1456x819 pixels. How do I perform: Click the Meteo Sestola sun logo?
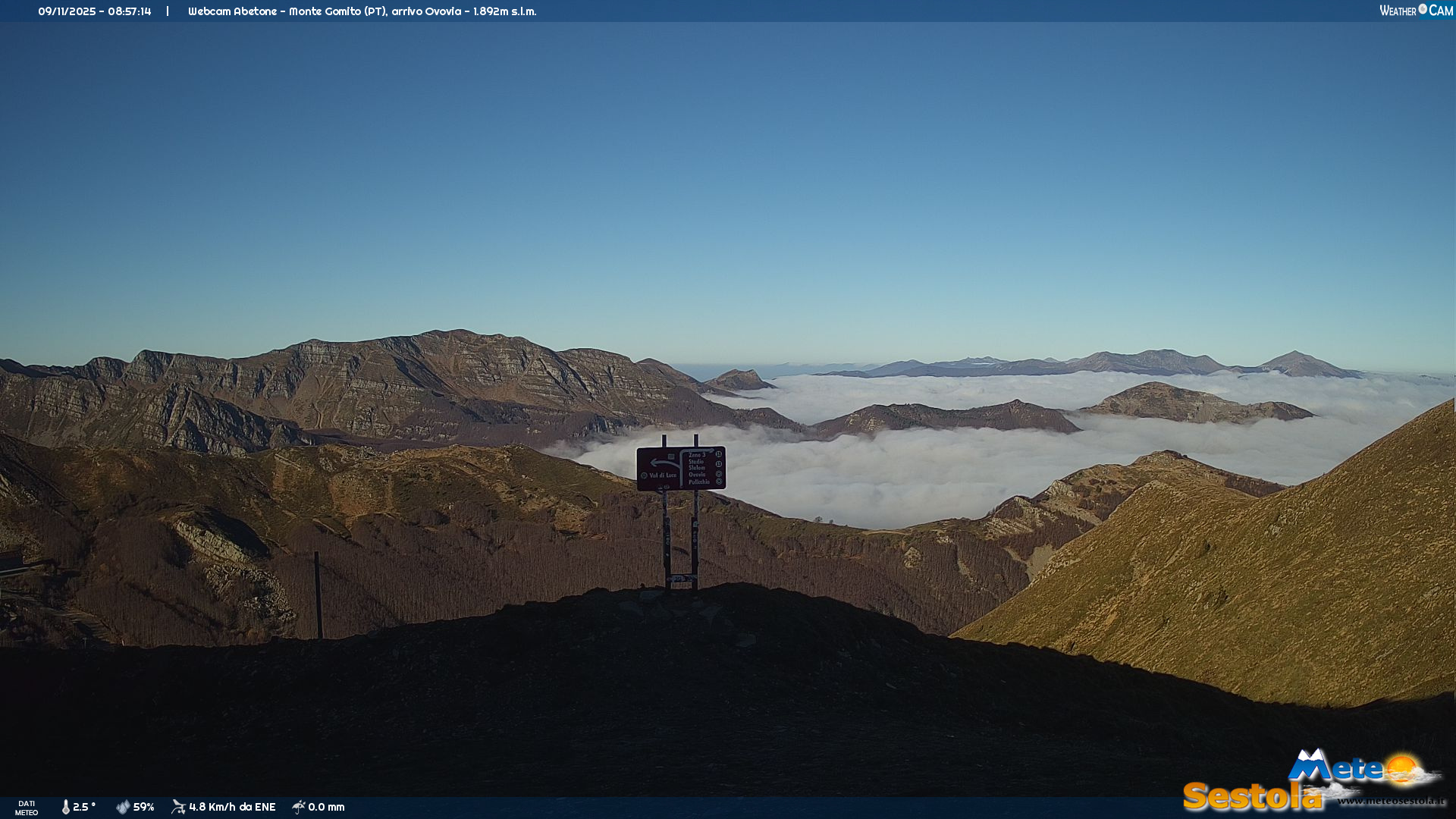1403,770
